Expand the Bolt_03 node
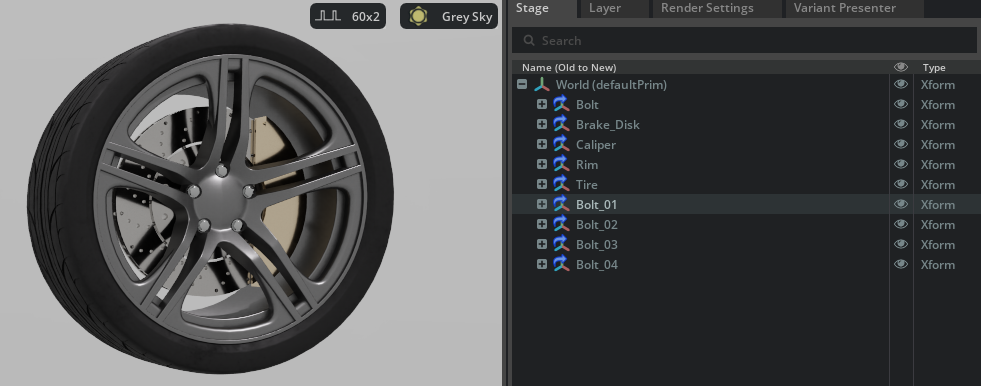This screenshot has height=386, width=981. point(542,245)
